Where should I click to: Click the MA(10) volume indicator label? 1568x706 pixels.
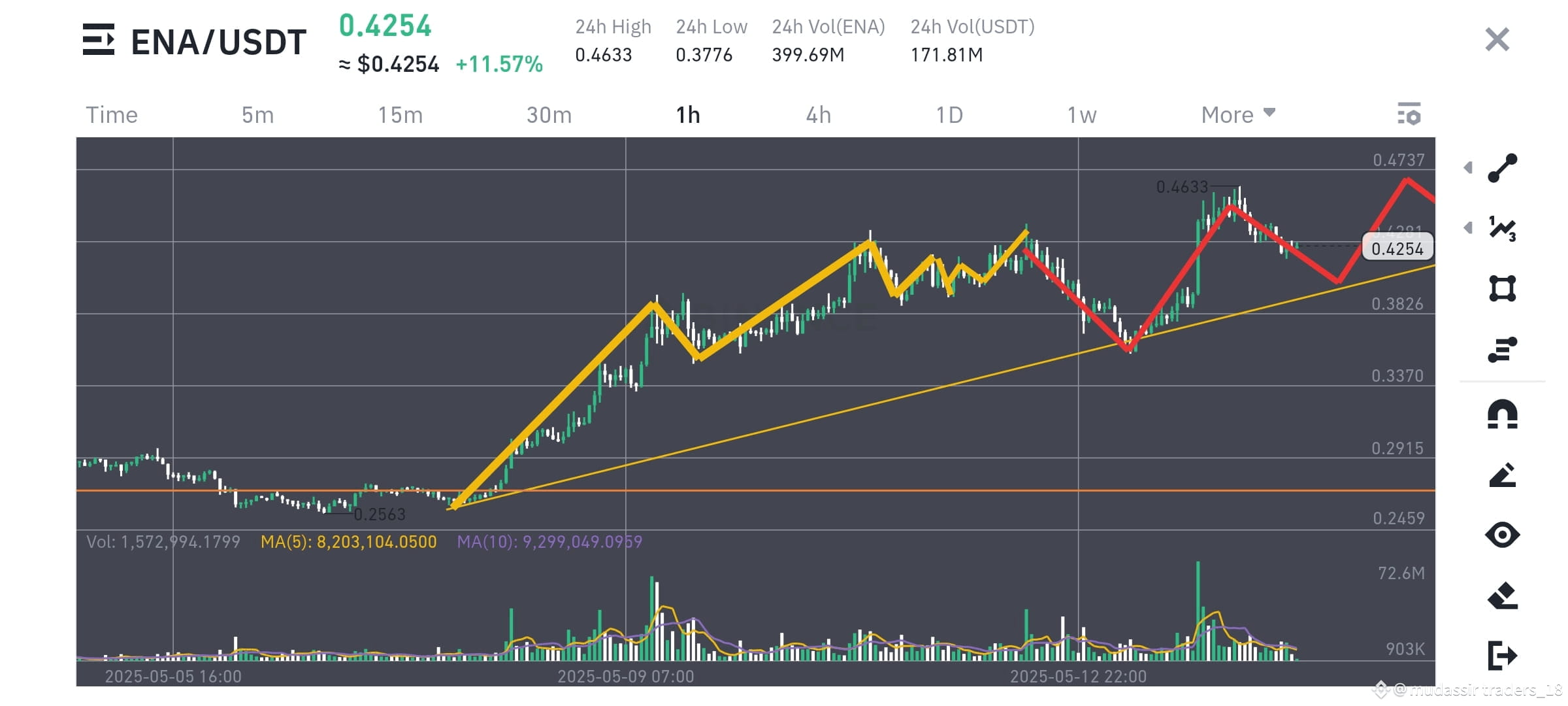(x=549, y=541)
